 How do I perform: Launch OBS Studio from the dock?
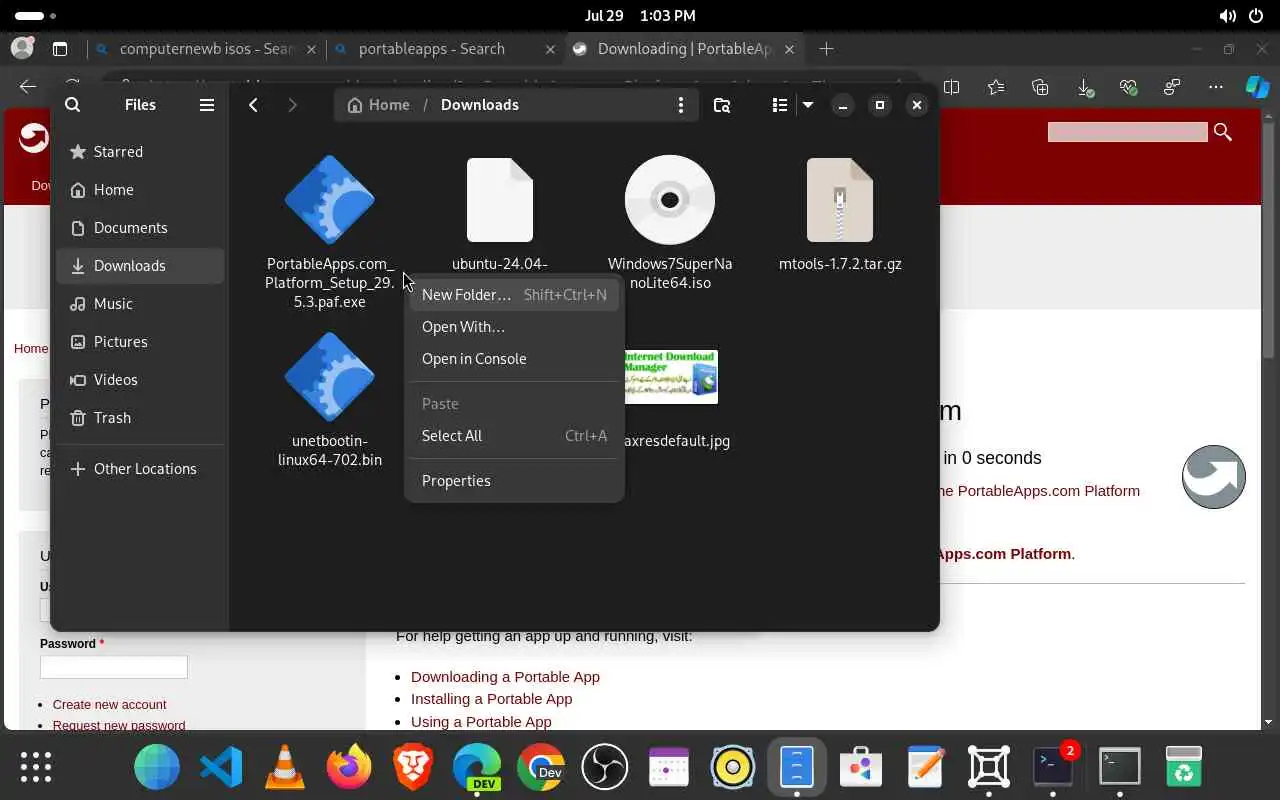coord(605,767)
